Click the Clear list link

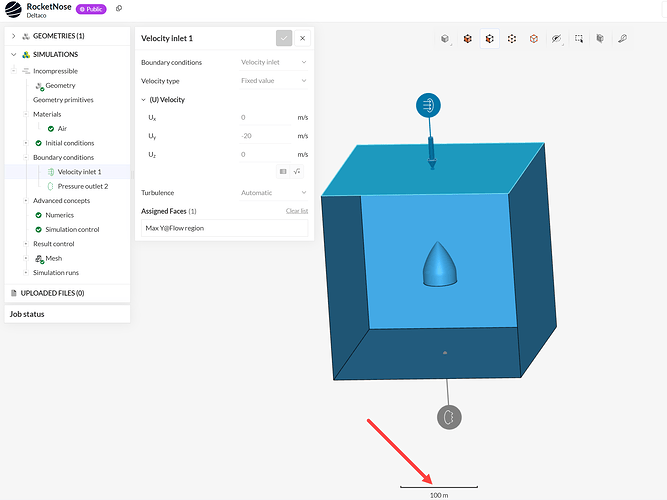(297, 211)
